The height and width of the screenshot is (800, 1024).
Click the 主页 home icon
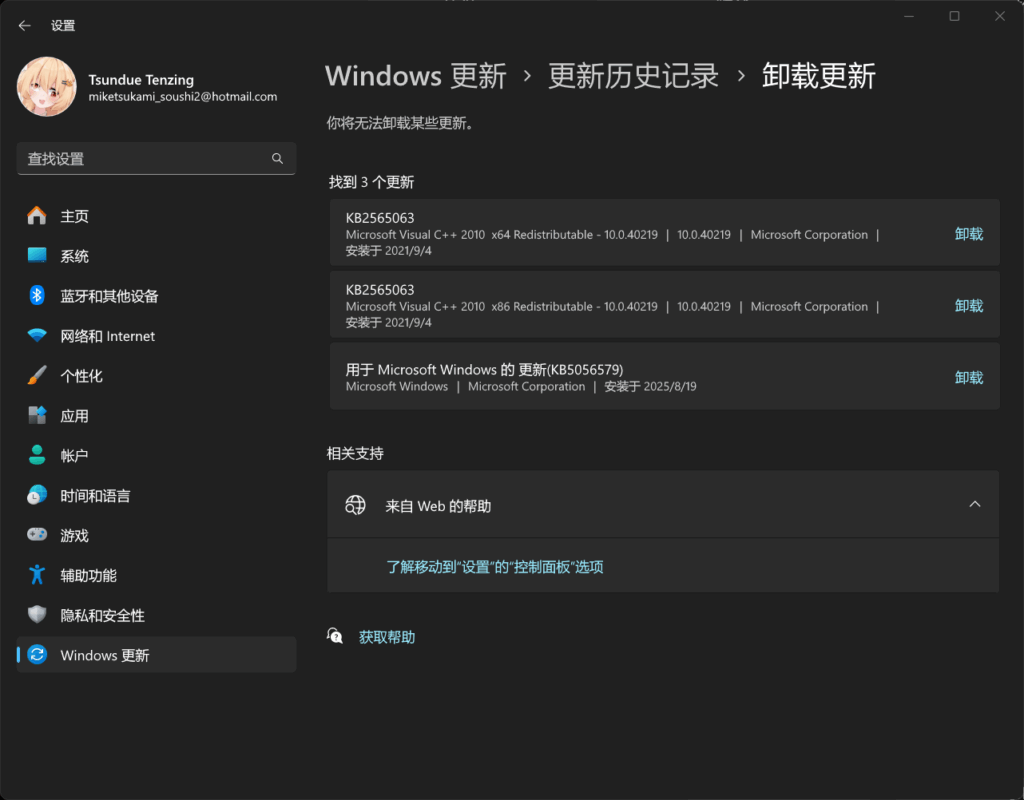pyautogui.click(x=37, y=216)
